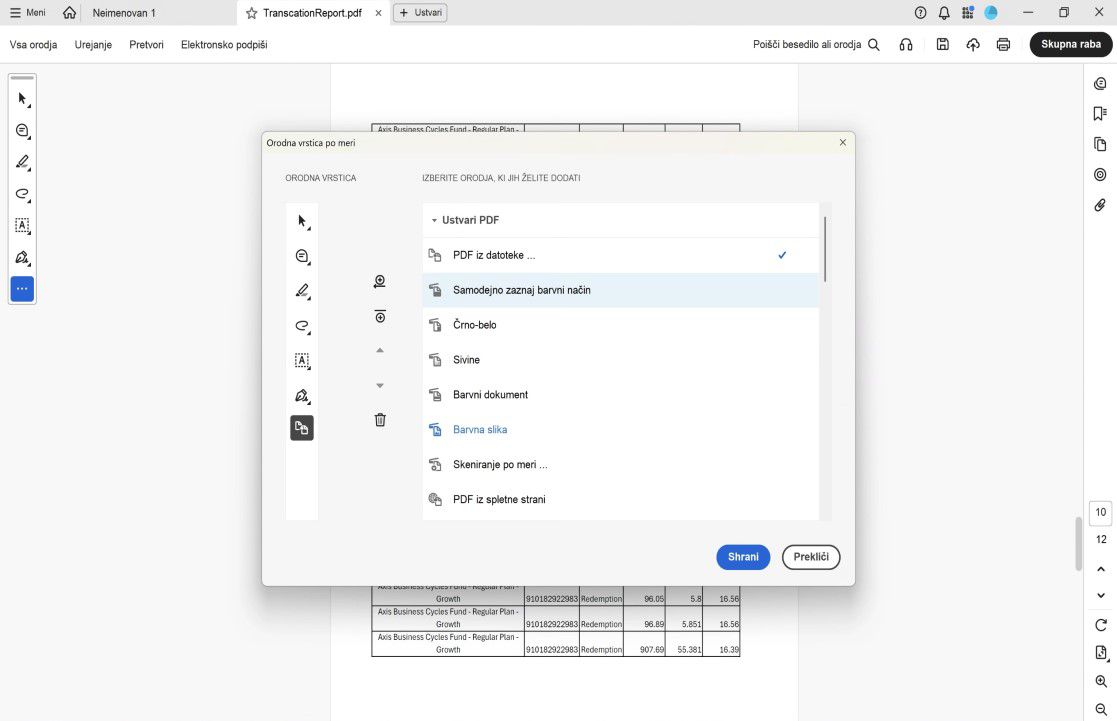The width and height of the screenshot is (1117, 721).
Task: Zoom in using the magnifier plus icon
Action: [1101, 681]
